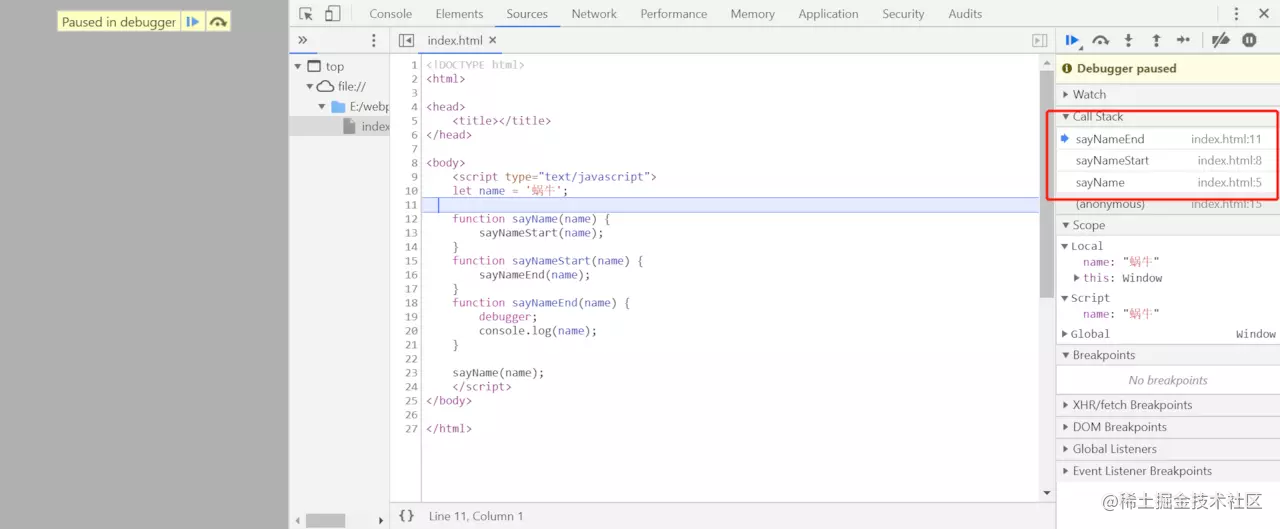This screenshot has height=529, width=1280.
Task: Select the index file in navigator
Action: click(x=366, y=126)
